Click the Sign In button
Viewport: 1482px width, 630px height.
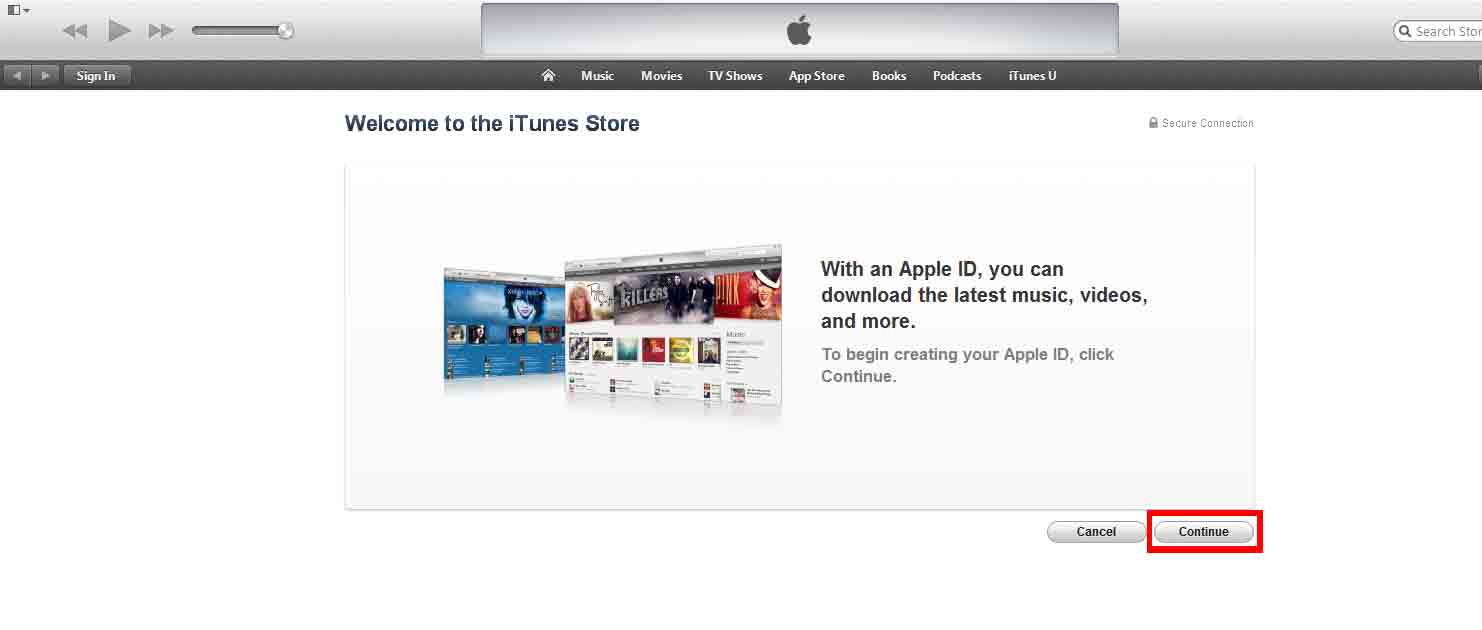(x=96, y=75)
